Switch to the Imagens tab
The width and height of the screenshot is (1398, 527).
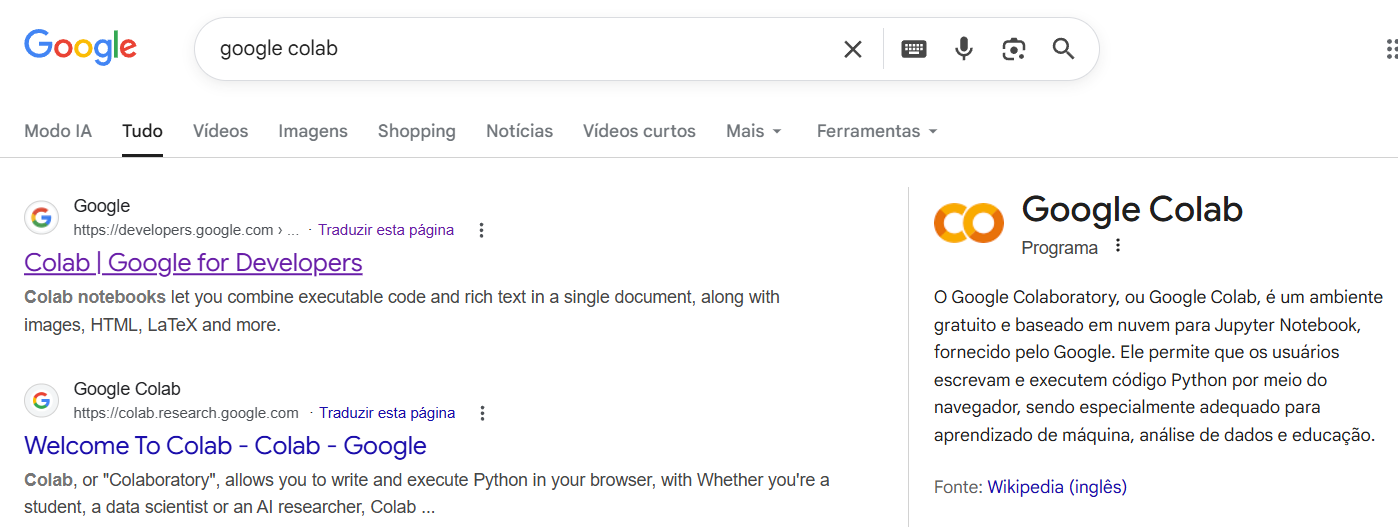[x=313, y=131]
